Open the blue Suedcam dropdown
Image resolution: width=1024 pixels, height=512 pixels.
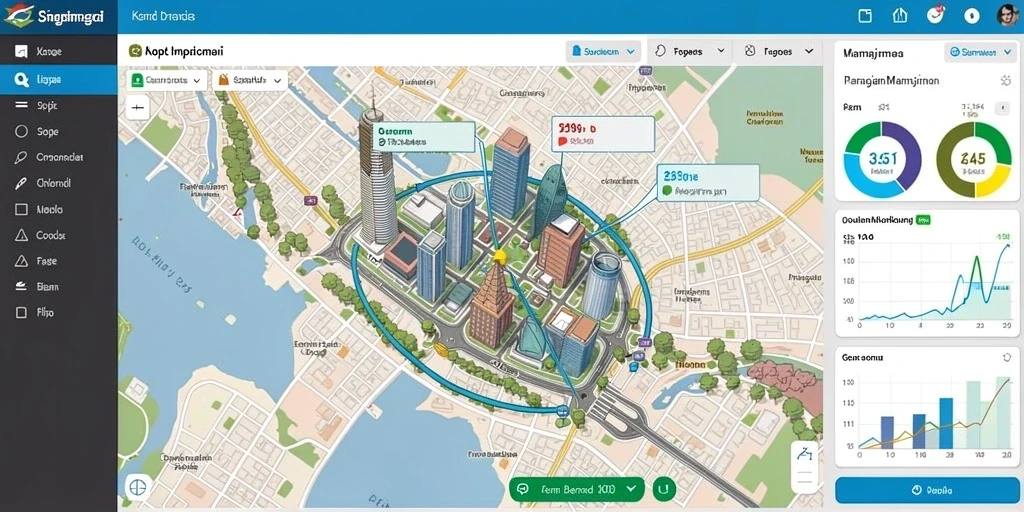[603, 51]
